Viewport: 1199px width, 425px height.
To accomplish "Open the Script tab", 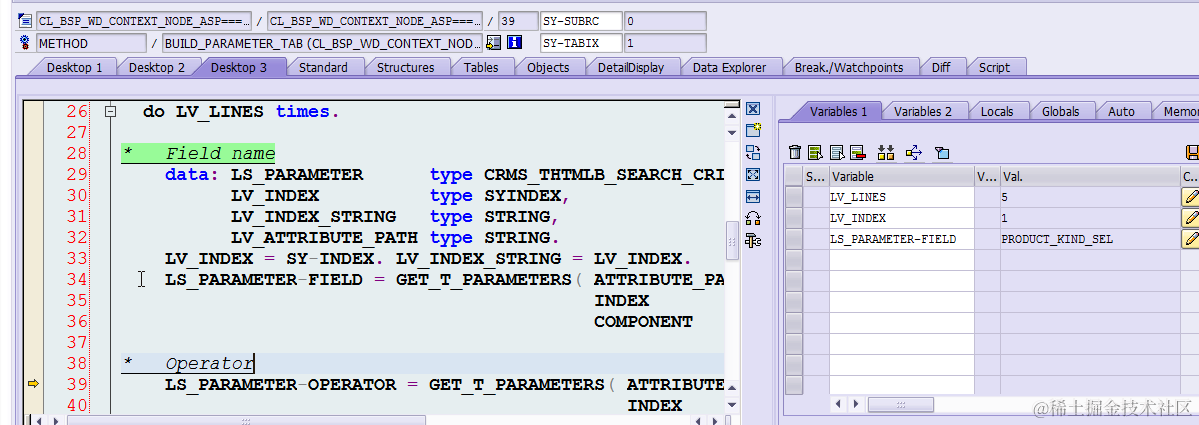I will click(994, 67).
